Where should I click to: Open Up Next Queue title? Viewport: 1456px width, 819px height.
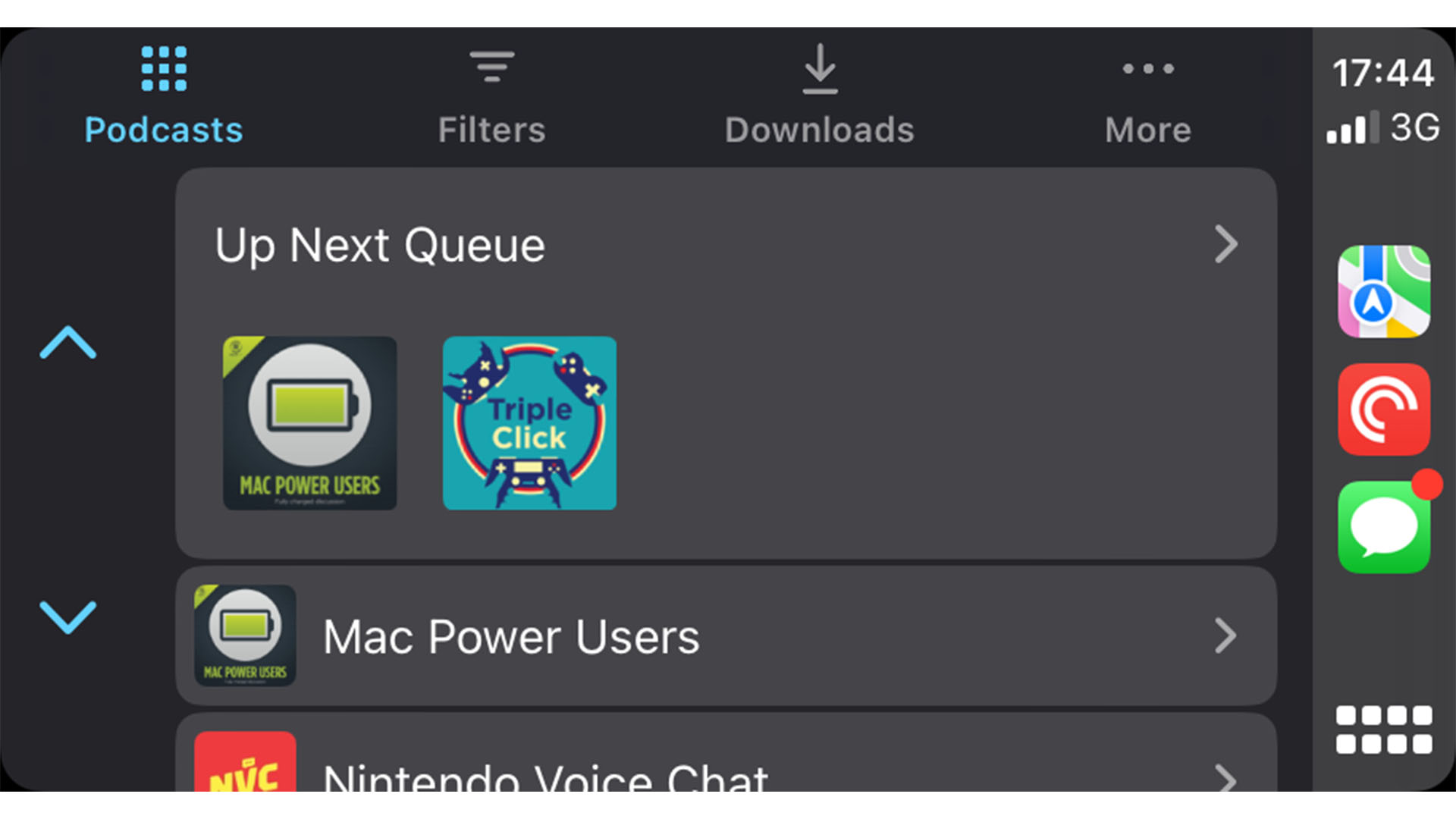point(380,246)
